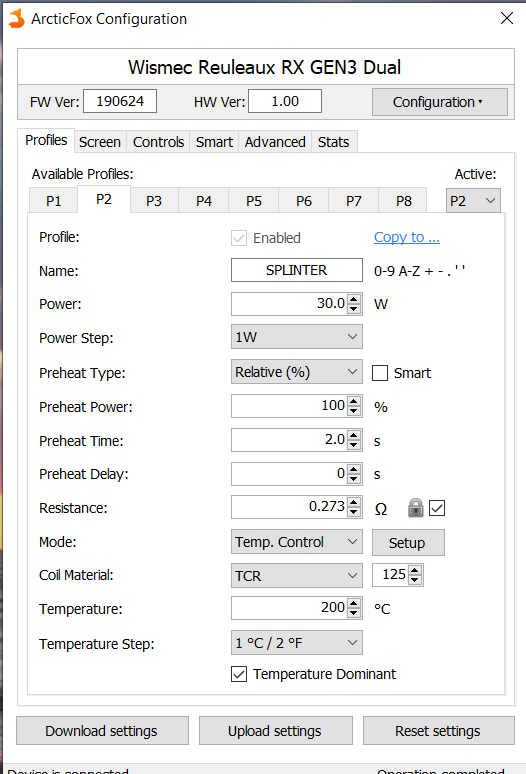Select profile tab P2
Image resolution: width=526 pixels, height=774 pixels.
click(104, 199)
